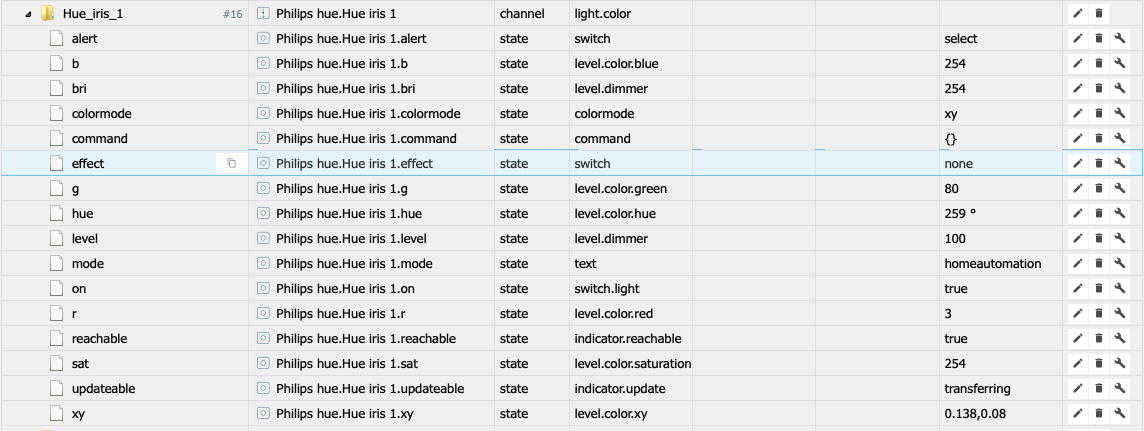Image resolution: width=1144 pixels, height=431 pixels.
Task: Select the colormode tree item
Action: (101, 114)
